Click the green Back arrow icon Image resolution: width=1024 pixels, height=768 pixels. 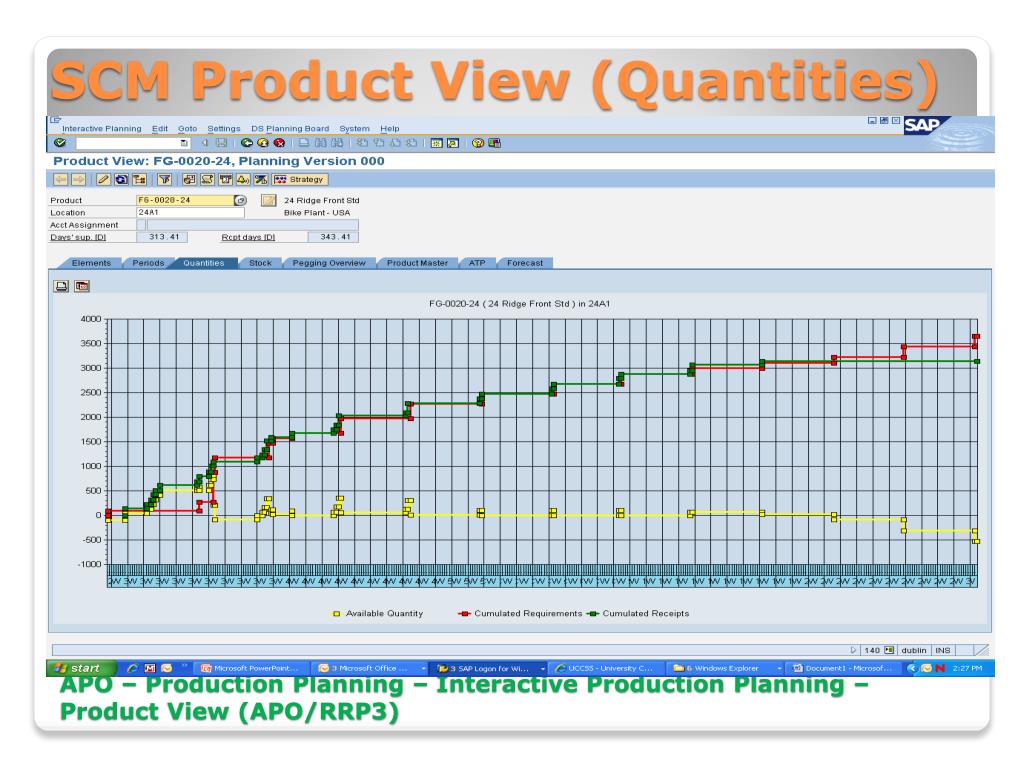246,143
